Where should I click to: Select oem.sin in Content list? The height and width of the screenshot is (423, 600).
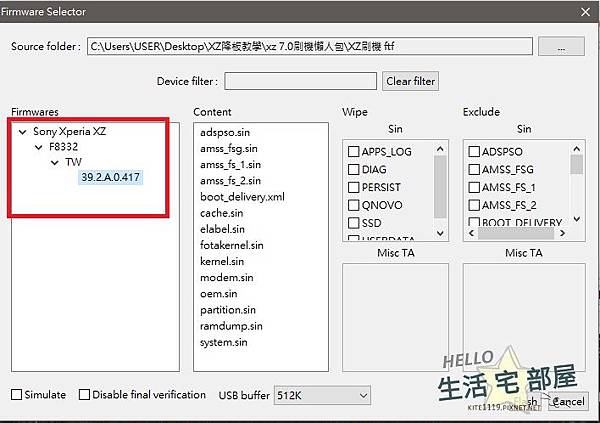218,294
